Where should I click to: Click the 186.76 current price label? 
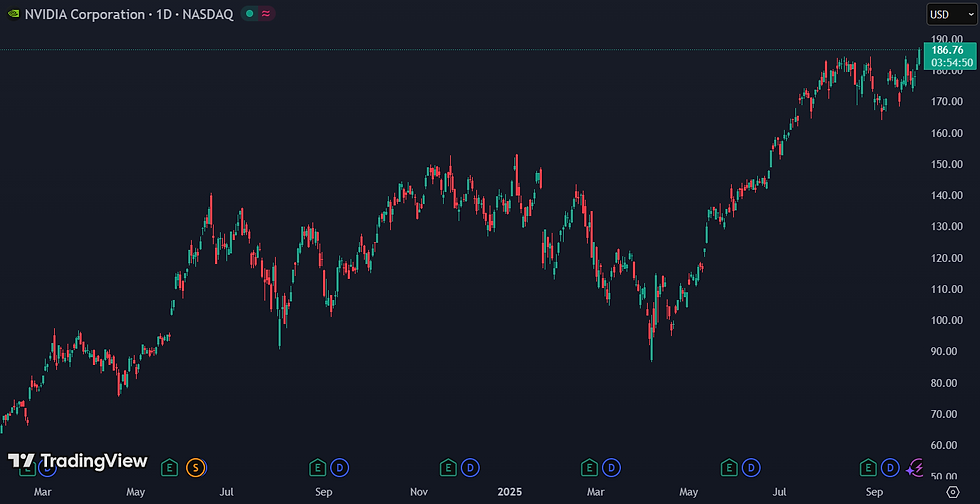(x=947, y=51)
